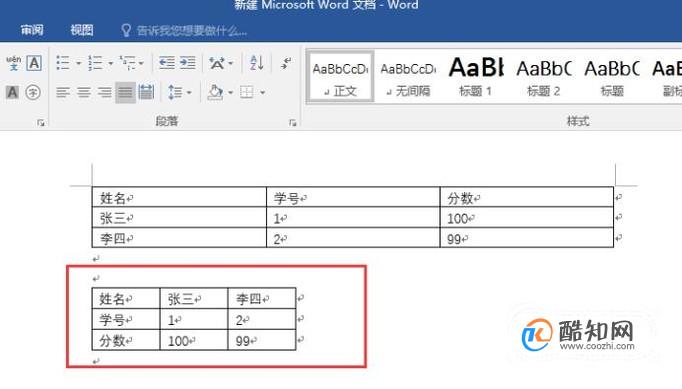Open shading color dropdown arrow
The image size is (682, 389).
click(231, 92)
